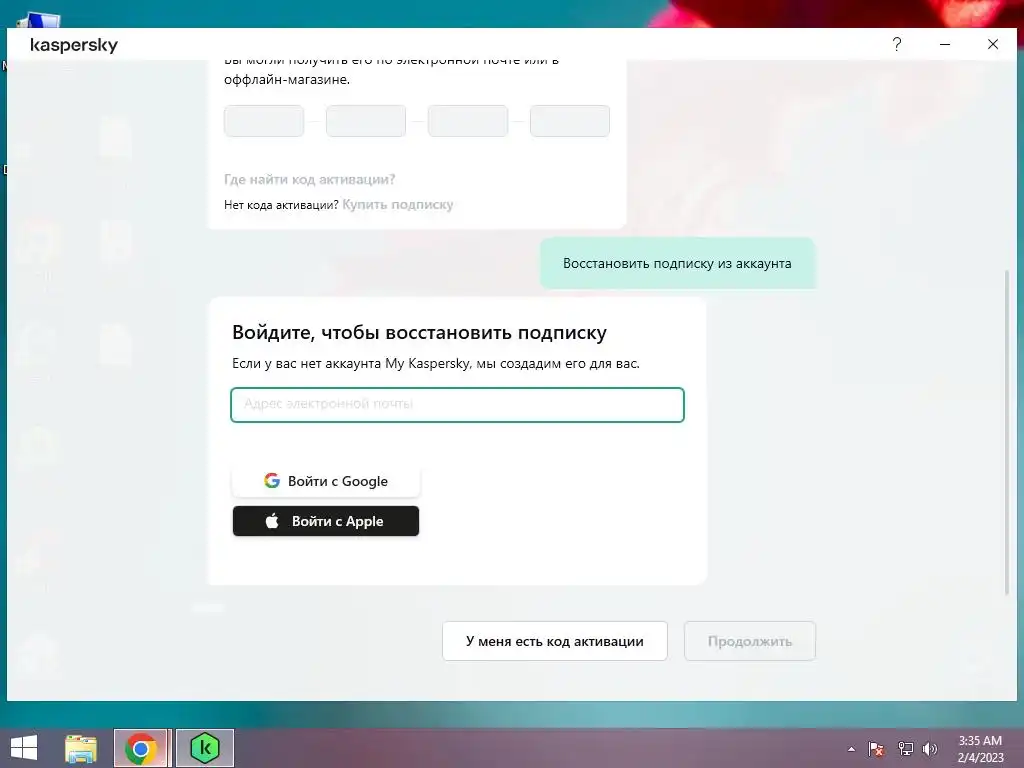Sign in with the Google button

326,481
